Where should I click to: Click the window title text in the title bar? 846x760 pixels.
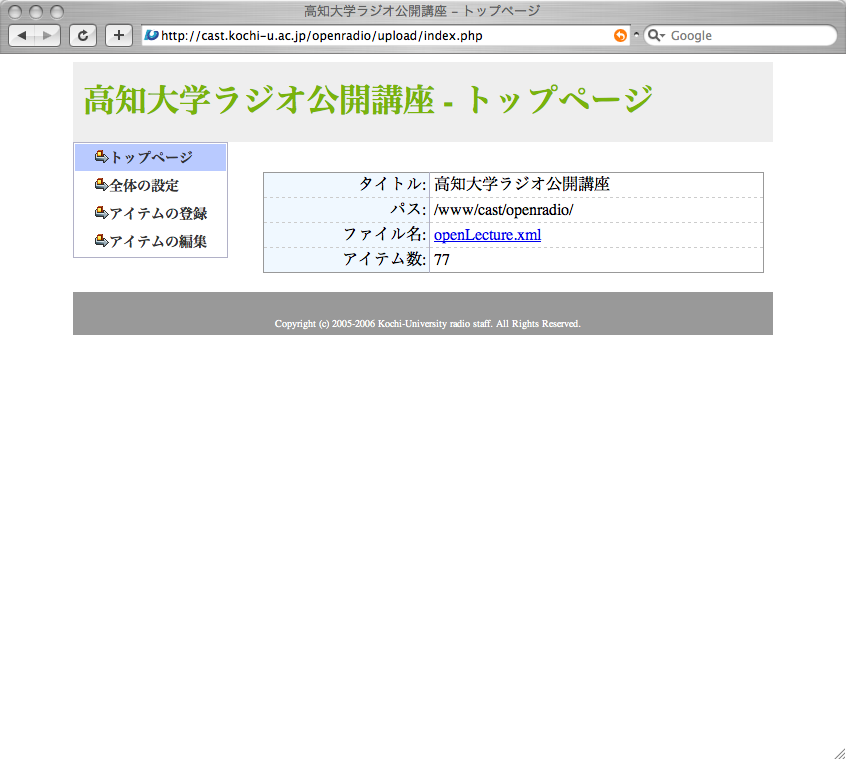pos(422,11)
